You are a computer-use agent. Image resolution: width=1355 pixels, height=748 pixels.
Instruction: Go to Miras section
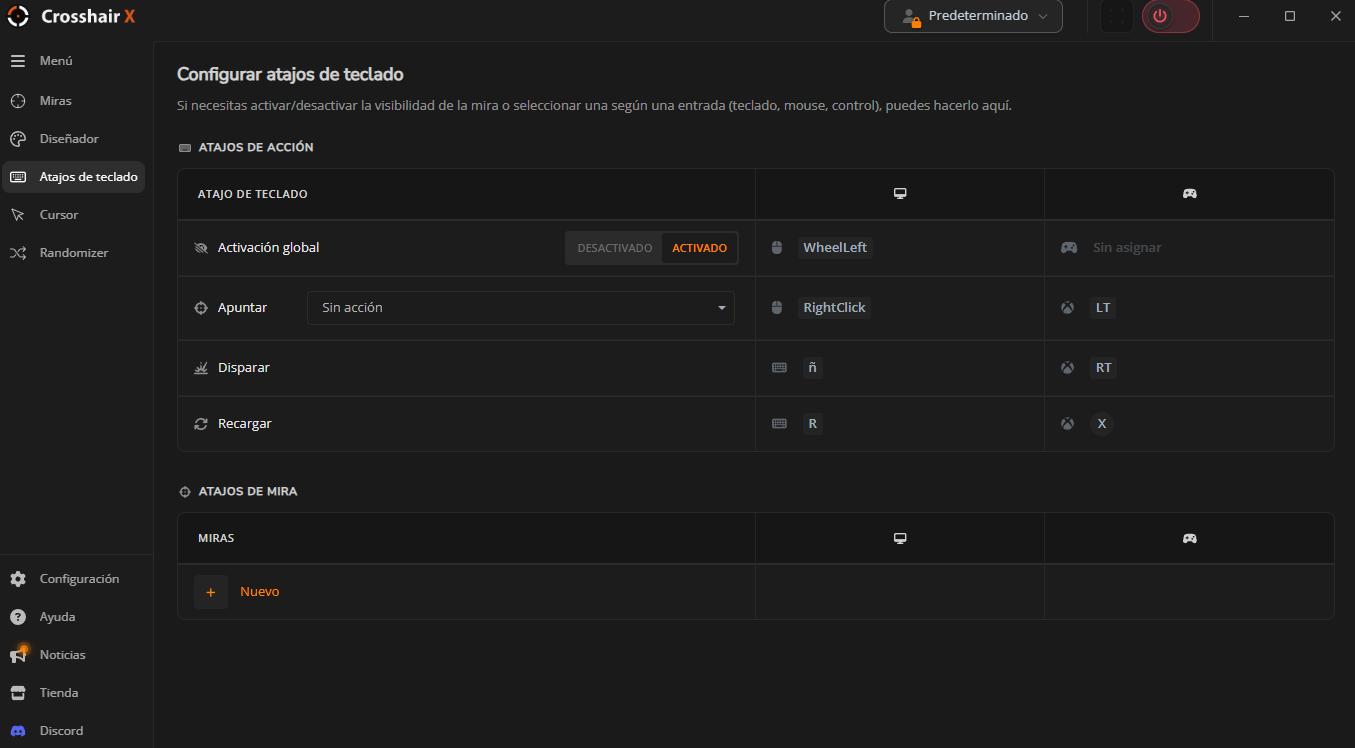click(x=73, y=101)
